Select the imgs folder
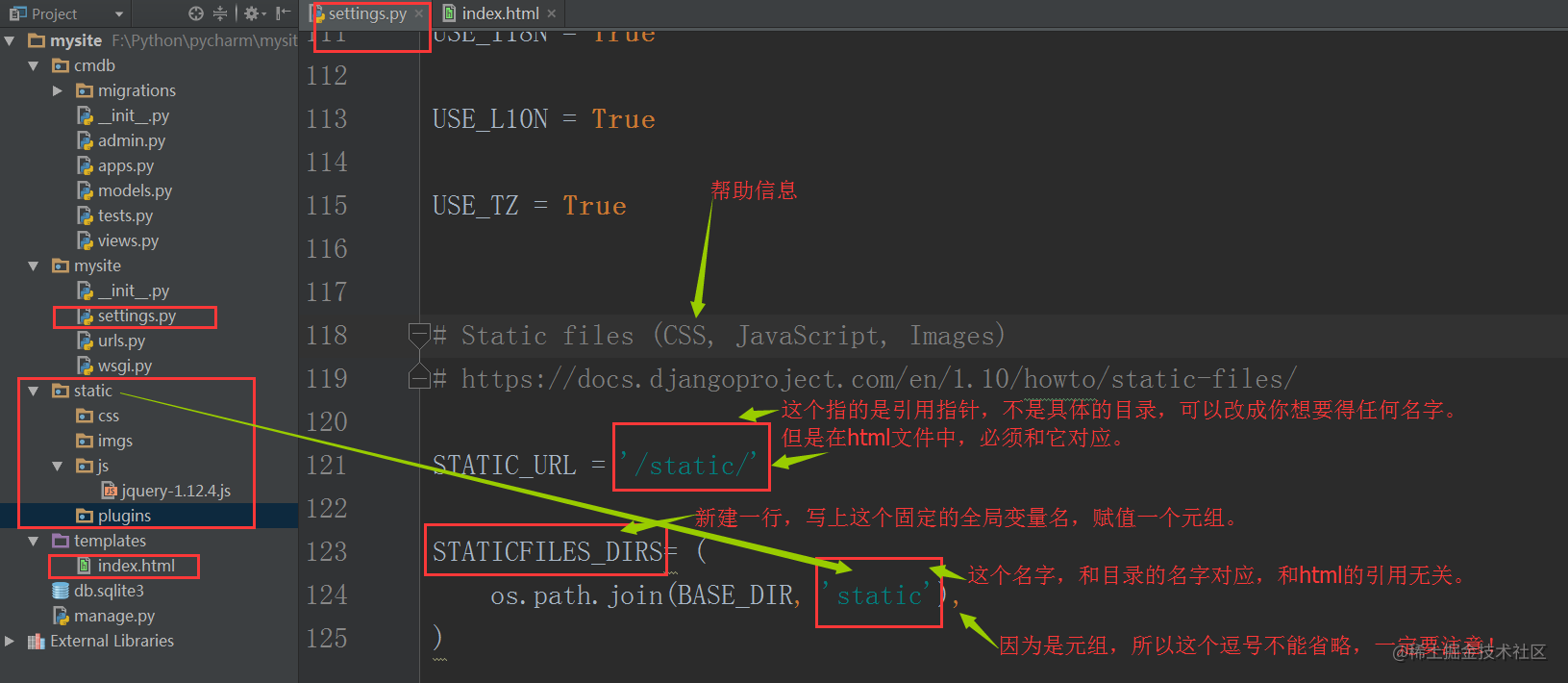 point(115,441)
